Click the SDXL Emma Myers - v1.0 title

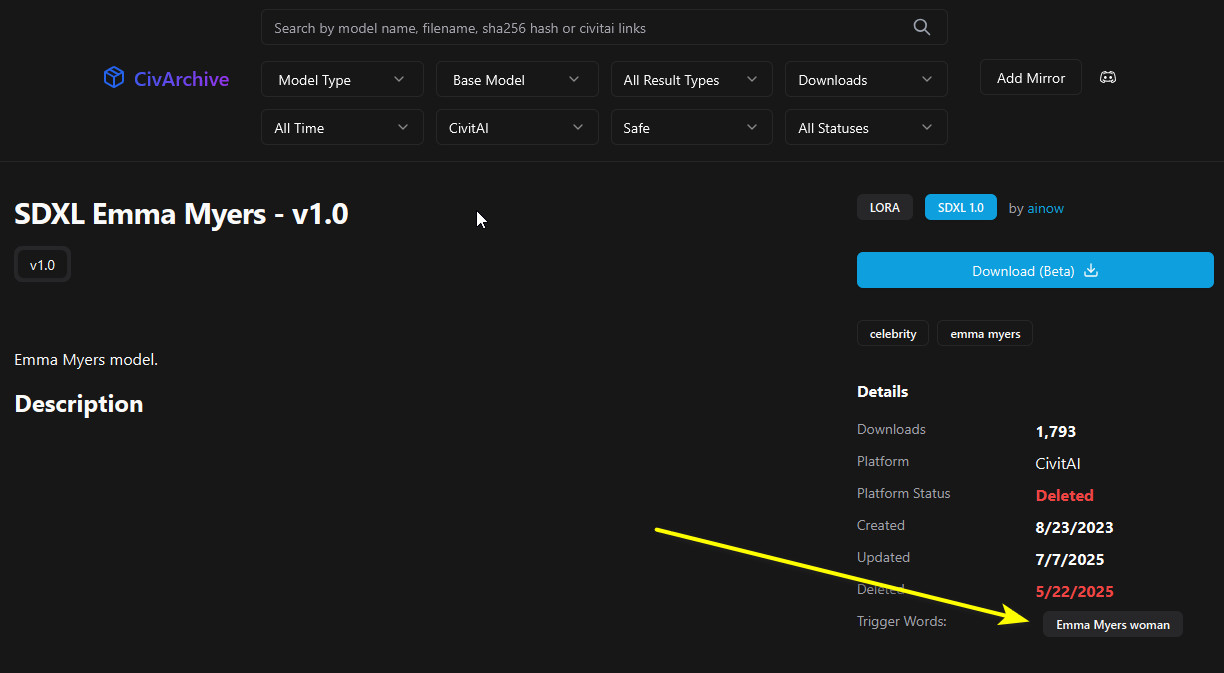point(181,213)
